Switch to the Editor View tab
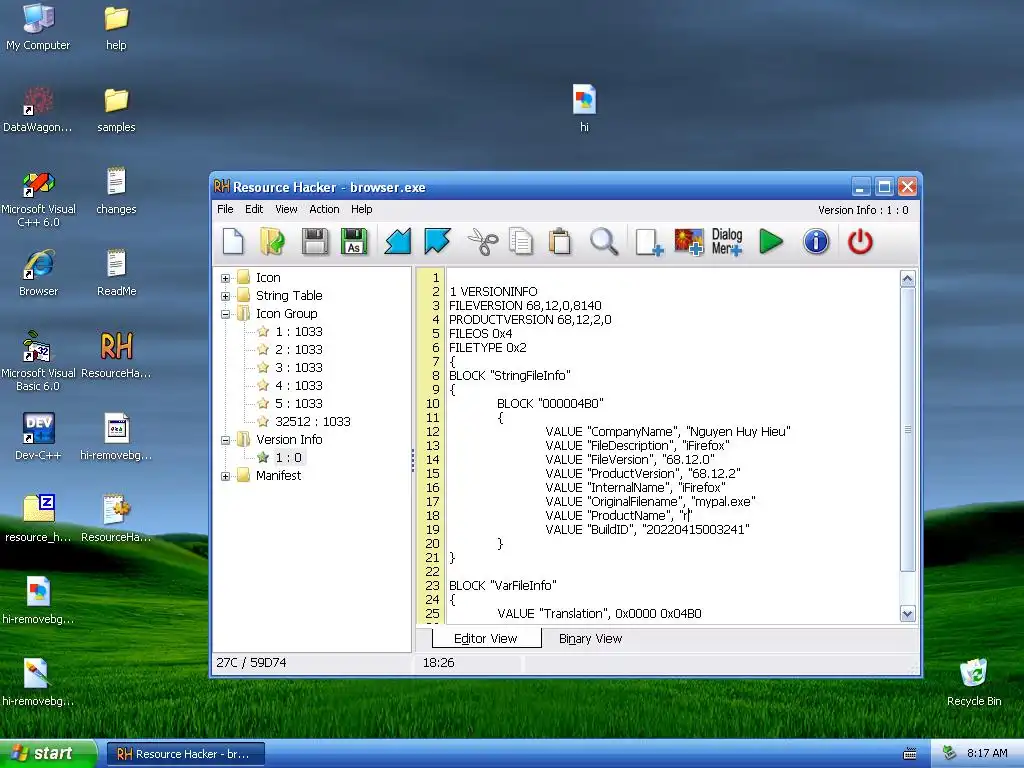The image size is (1024, 768). pyautogui.click(x=486, y=639)
